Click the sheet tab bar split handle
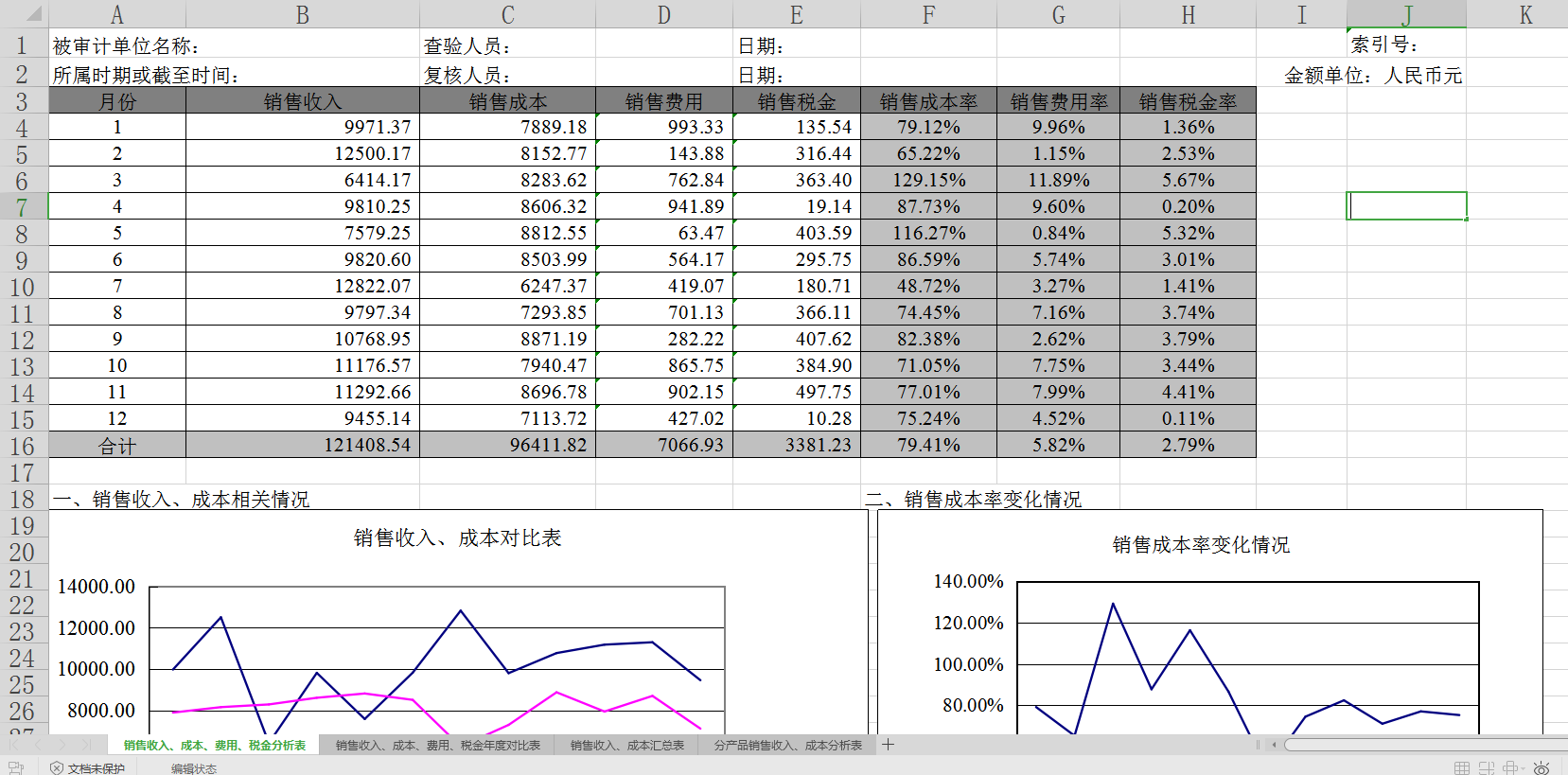The width and height of the screenshot is (1568, 775). 1258,745
